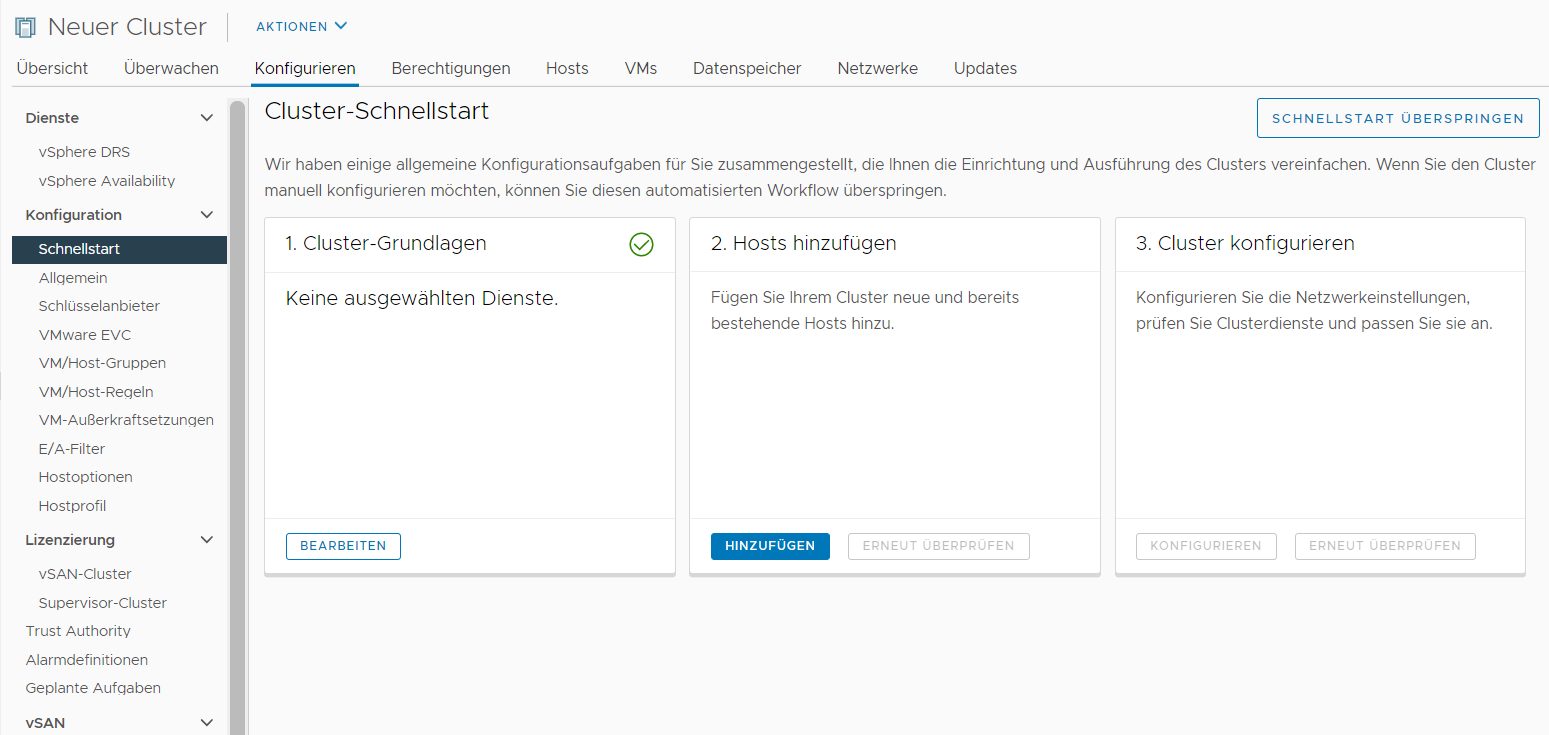Select Hostoptionen in sidebar
This screenshot has width=1549, height=735.
coord(86,477)
